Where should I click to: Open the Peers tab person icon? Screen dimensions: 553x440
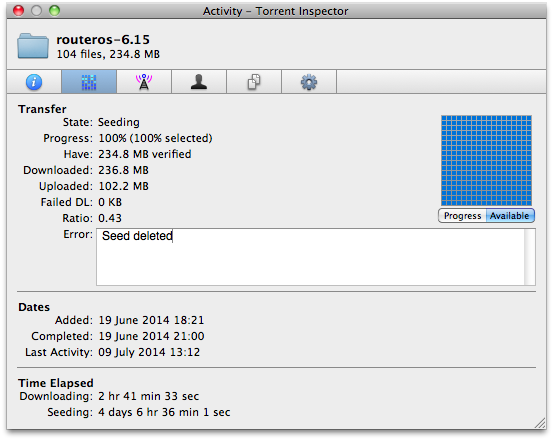coord(199,82)
